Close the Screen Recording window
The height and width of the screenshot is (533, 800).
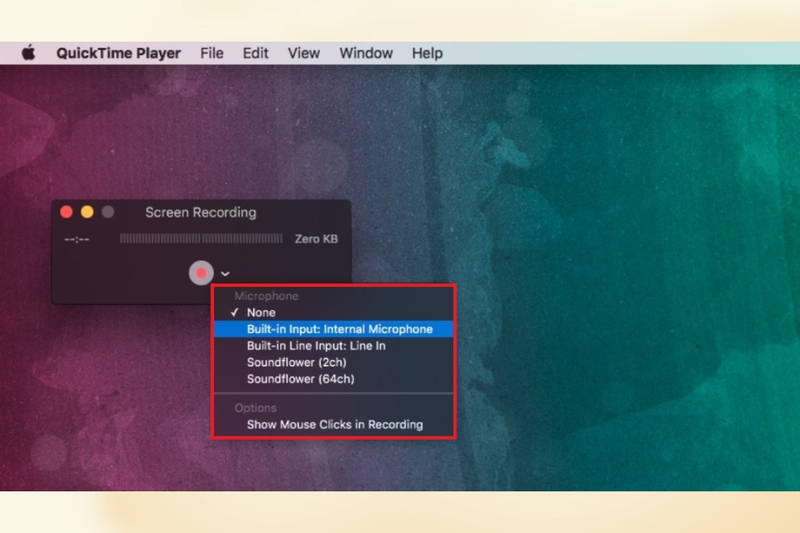(66, 212)
